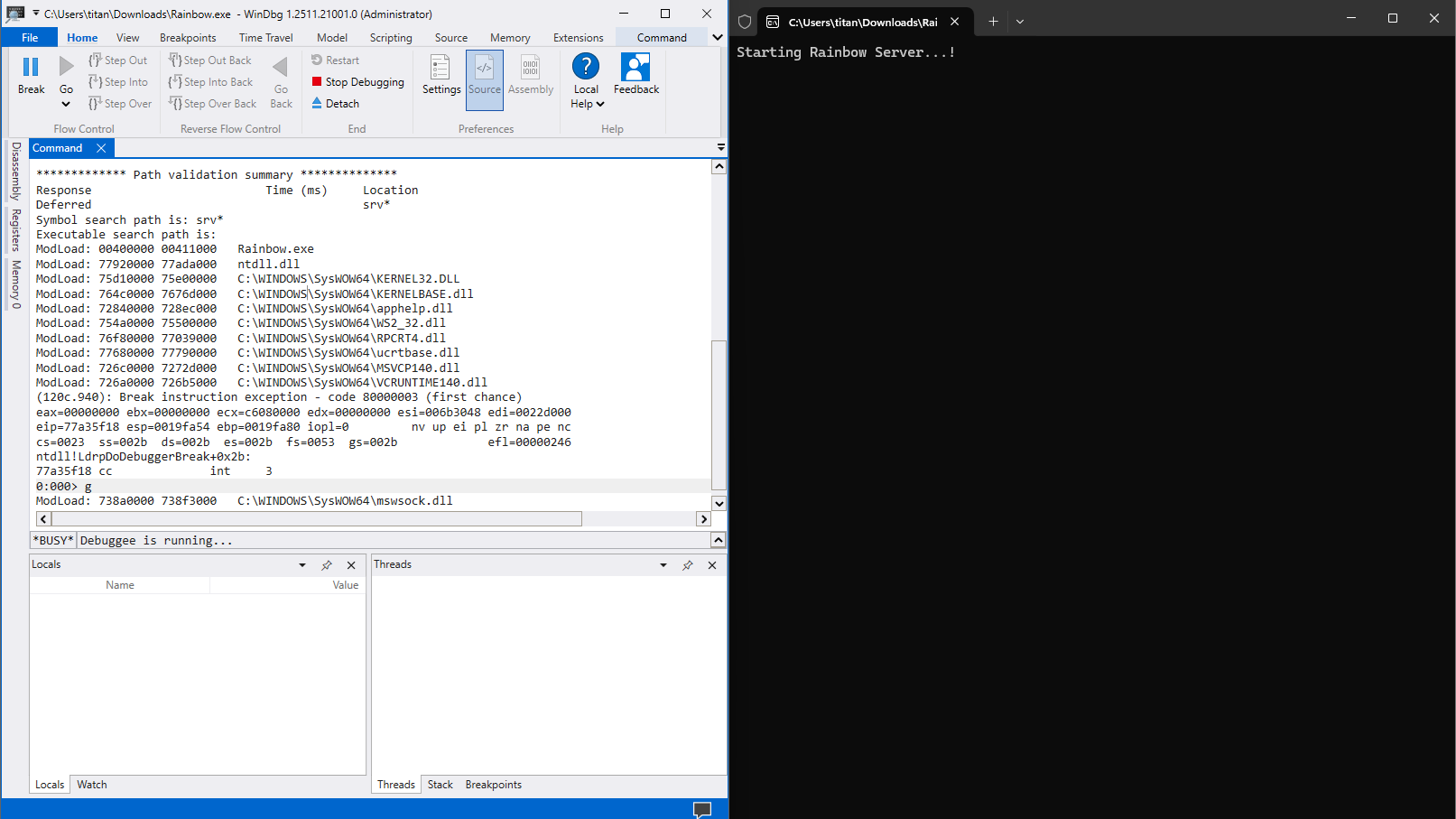Open the Memory ribbon tab
This screenshot has width=1456, height=819.
(x=510, y=38)
